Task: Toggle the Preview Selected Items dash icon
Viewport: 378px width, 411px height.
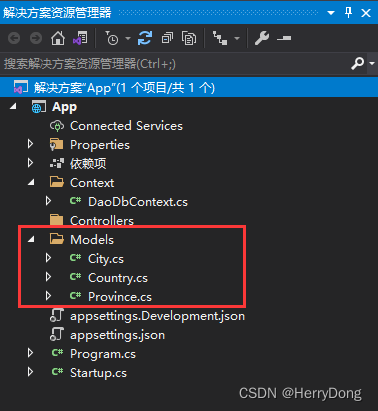Action: [284, 39]
